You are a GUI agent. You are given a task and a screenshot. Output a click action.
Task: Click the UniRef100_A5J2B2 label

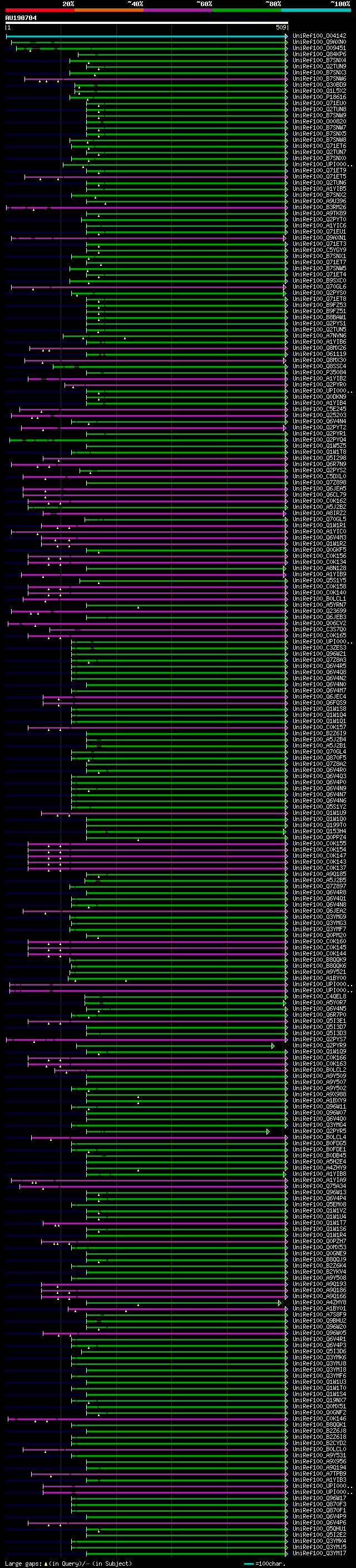[319, 506]
